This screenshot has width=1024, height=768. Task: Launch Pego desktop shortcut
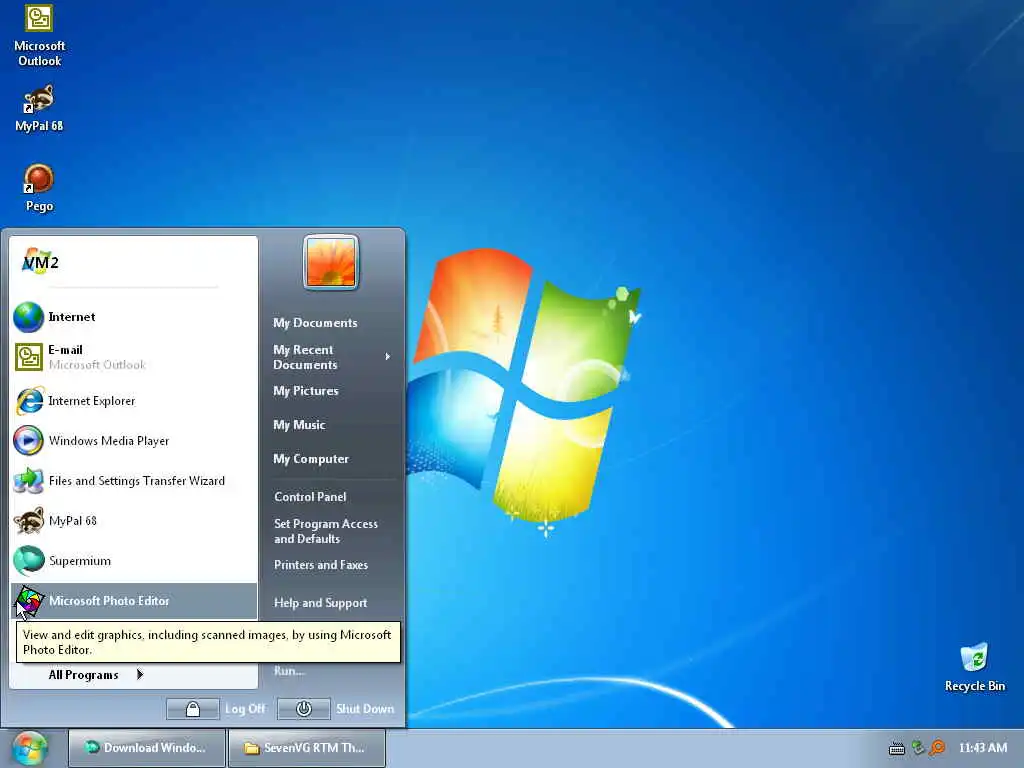click(x=39, y=188)
